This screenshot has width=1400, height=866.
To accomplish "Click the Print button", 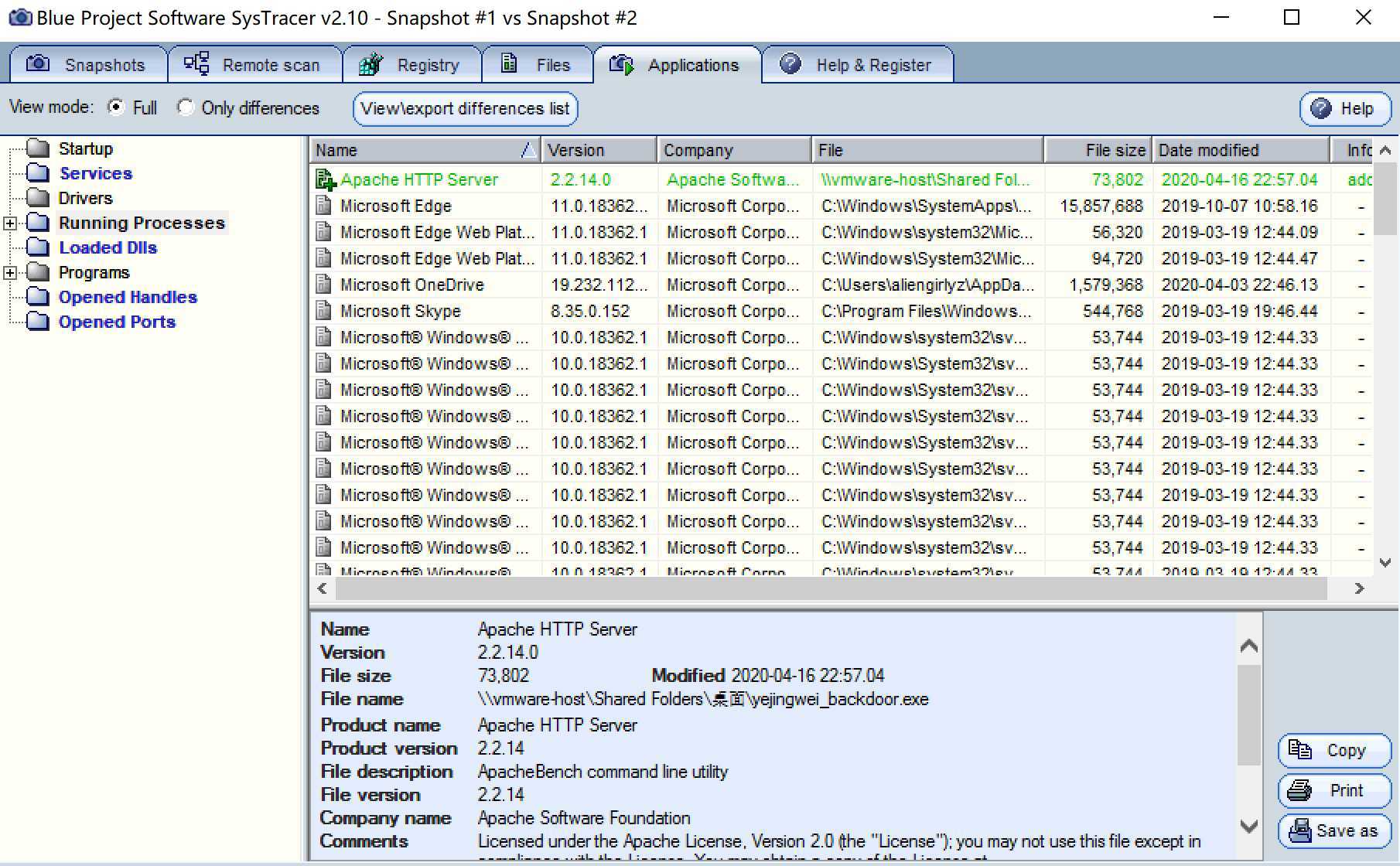I will 1334,790.
